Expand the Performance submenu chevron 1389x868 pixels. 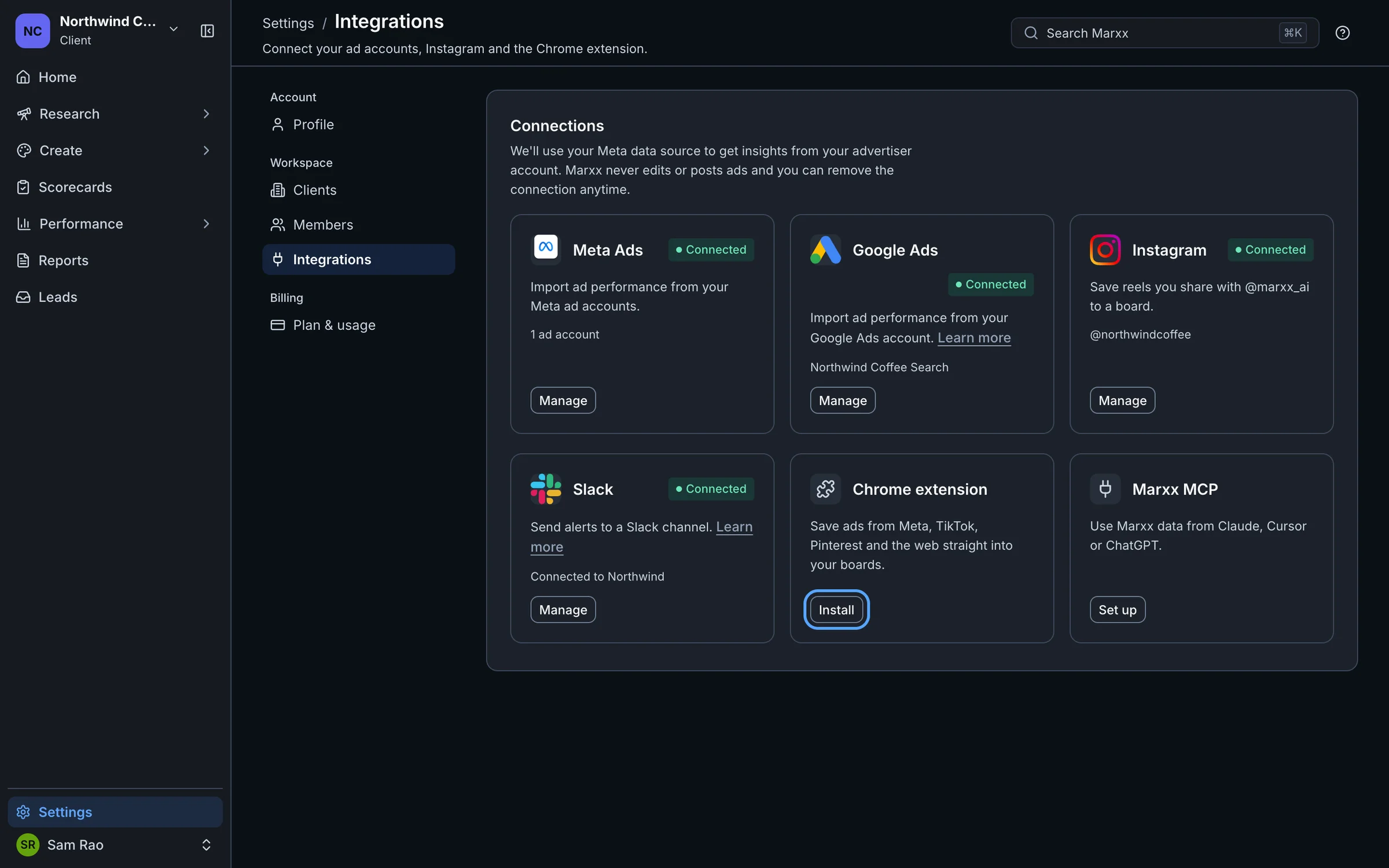point(206,224)
